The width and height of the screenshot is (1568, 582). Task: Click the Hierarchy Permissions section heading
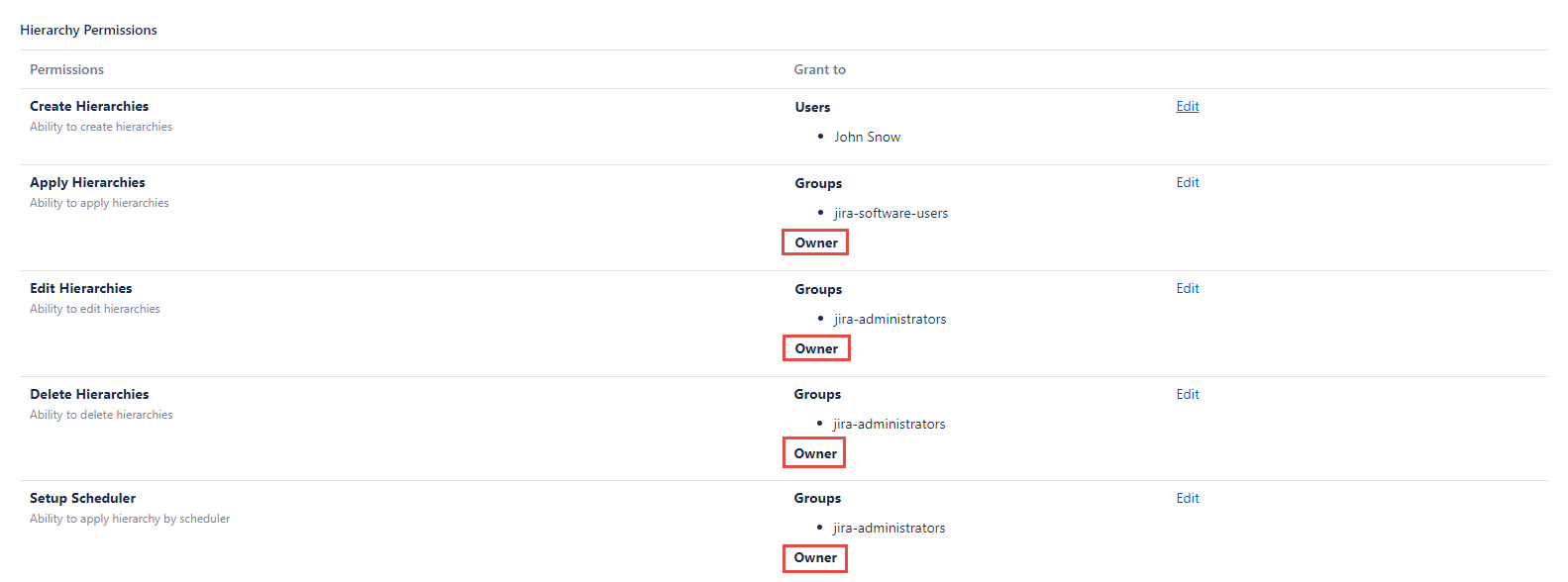pos(88,31)
